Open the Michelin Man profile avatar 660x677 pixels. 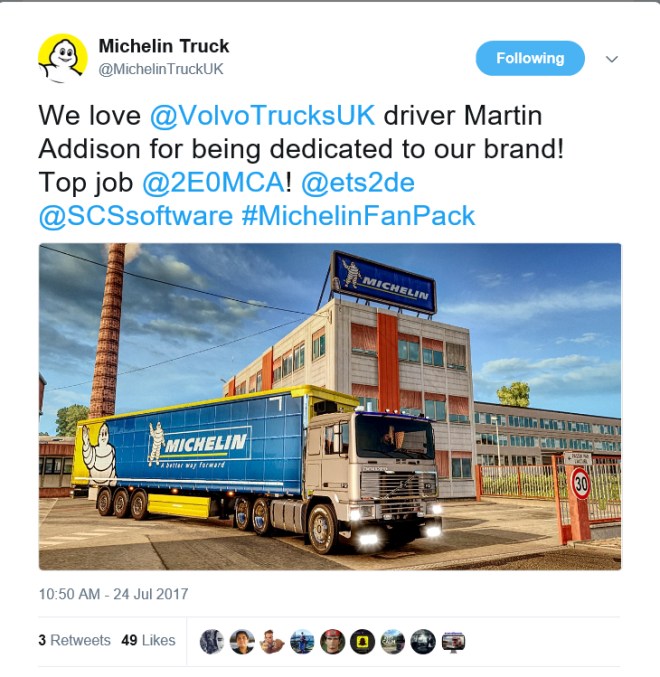[63, 58]
